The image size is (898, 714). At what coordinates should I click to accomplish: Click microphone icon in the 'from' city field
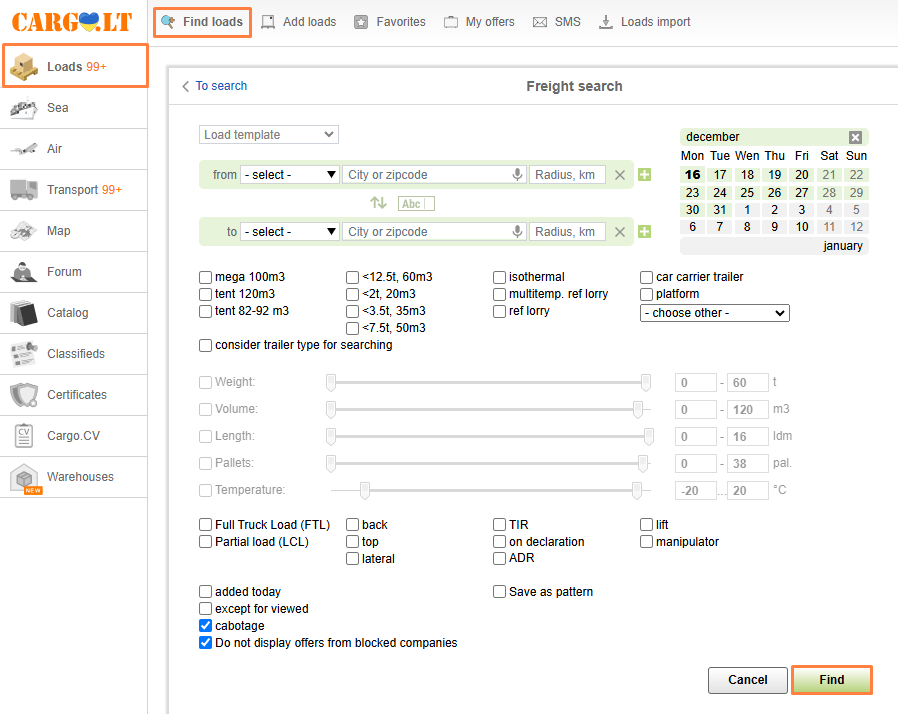coord(517,175)
